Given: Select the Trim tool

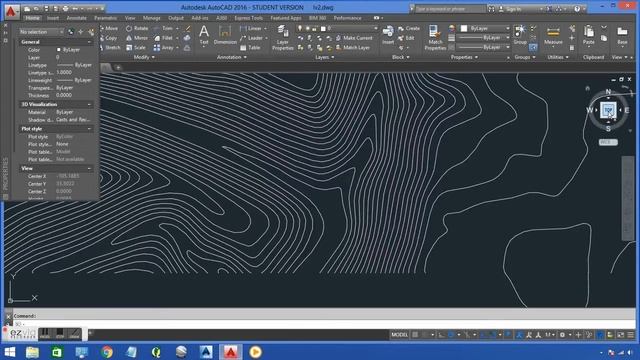Looking at the screenshot, I should pos(164,28).
